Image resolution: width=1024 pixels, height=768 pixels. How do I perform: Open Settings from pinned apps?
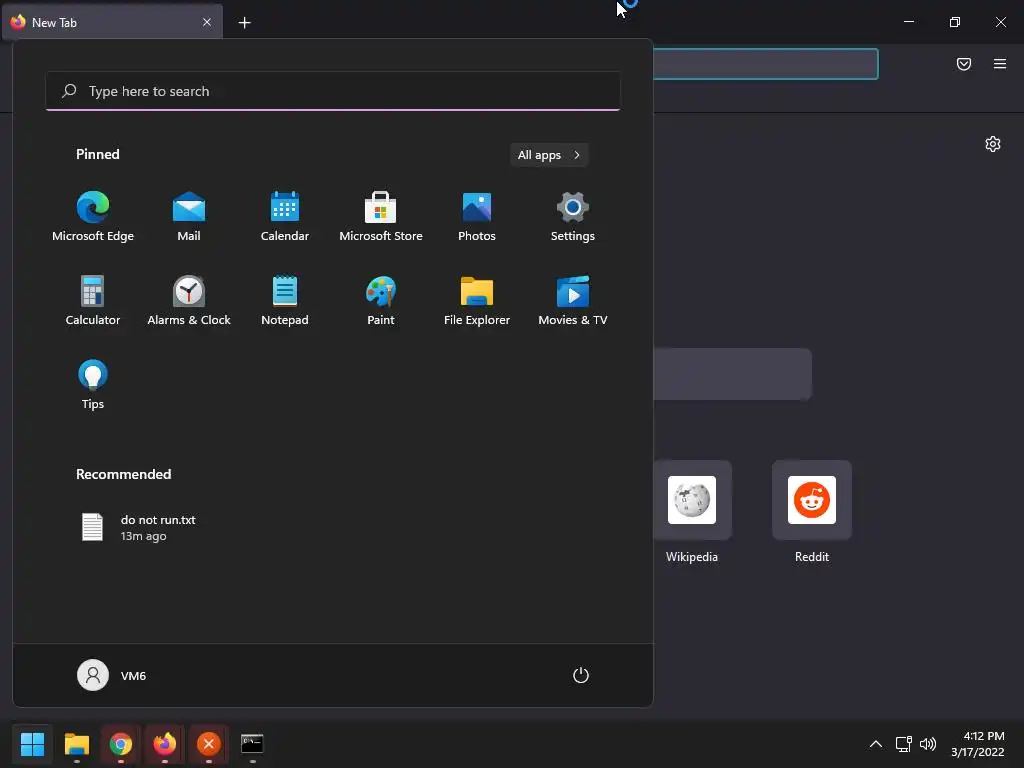pyautogui.click(x=573, y=217)
